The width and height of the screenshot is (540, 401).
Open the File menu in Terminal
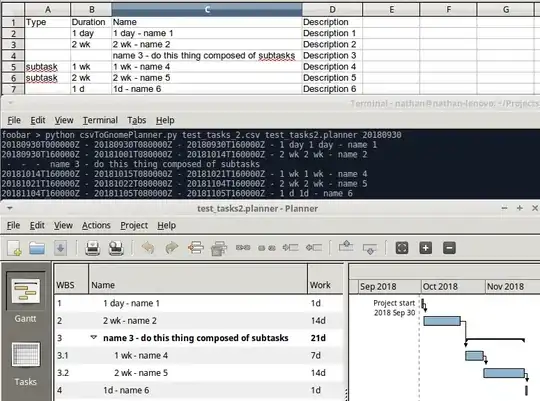pos(14,120)
